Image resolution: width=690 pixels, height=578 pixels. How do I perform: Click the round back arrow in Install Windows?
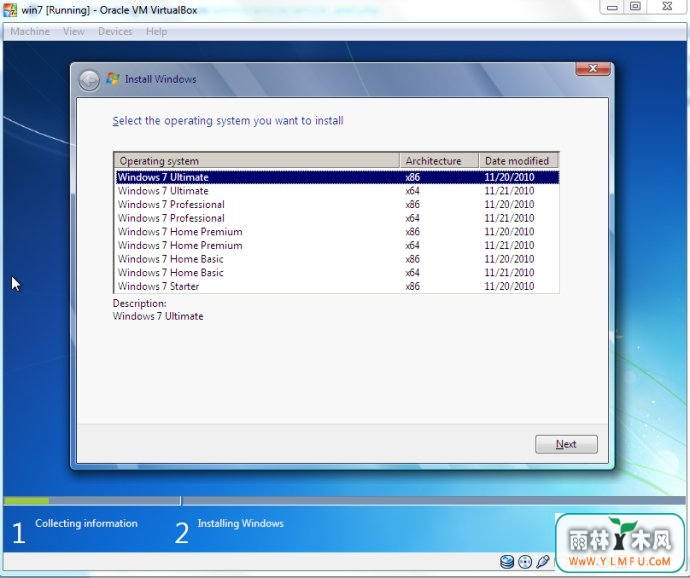[x=89, y=81]
